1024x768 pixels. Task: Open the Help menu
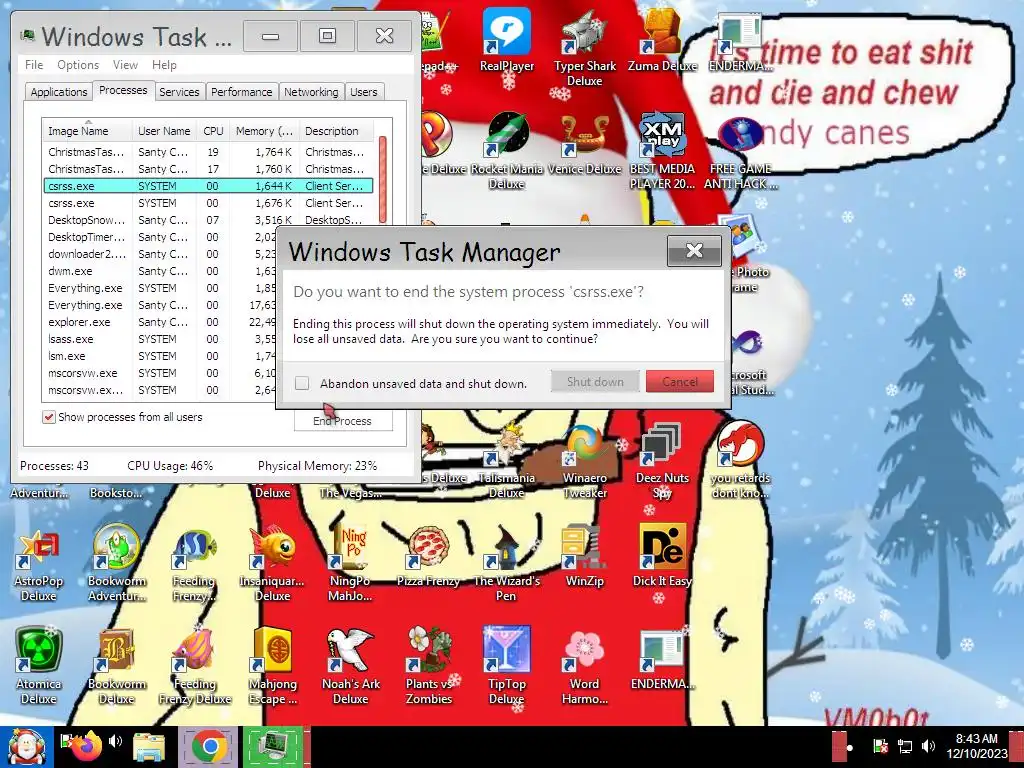164,65
